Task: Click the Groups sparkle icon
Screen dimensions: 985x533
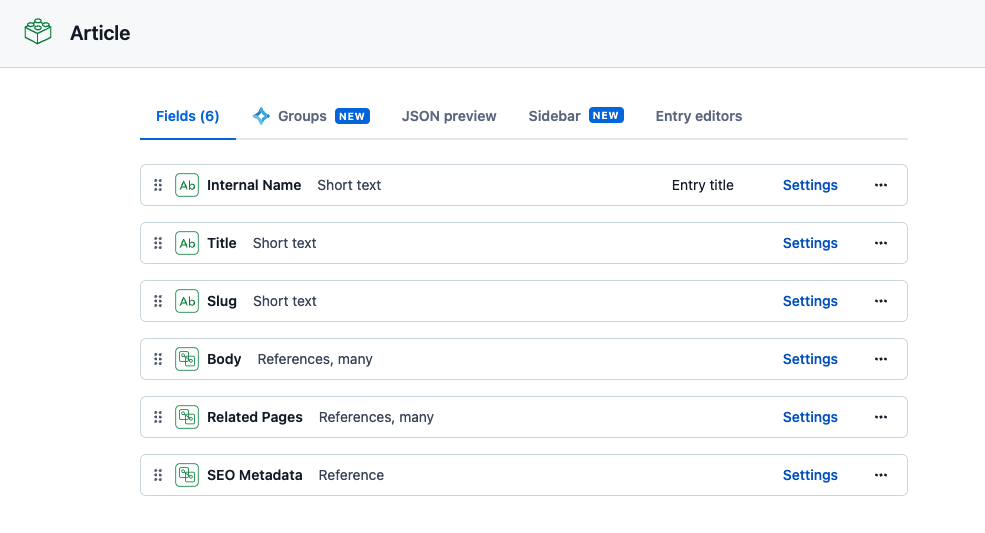Action: 261,116
